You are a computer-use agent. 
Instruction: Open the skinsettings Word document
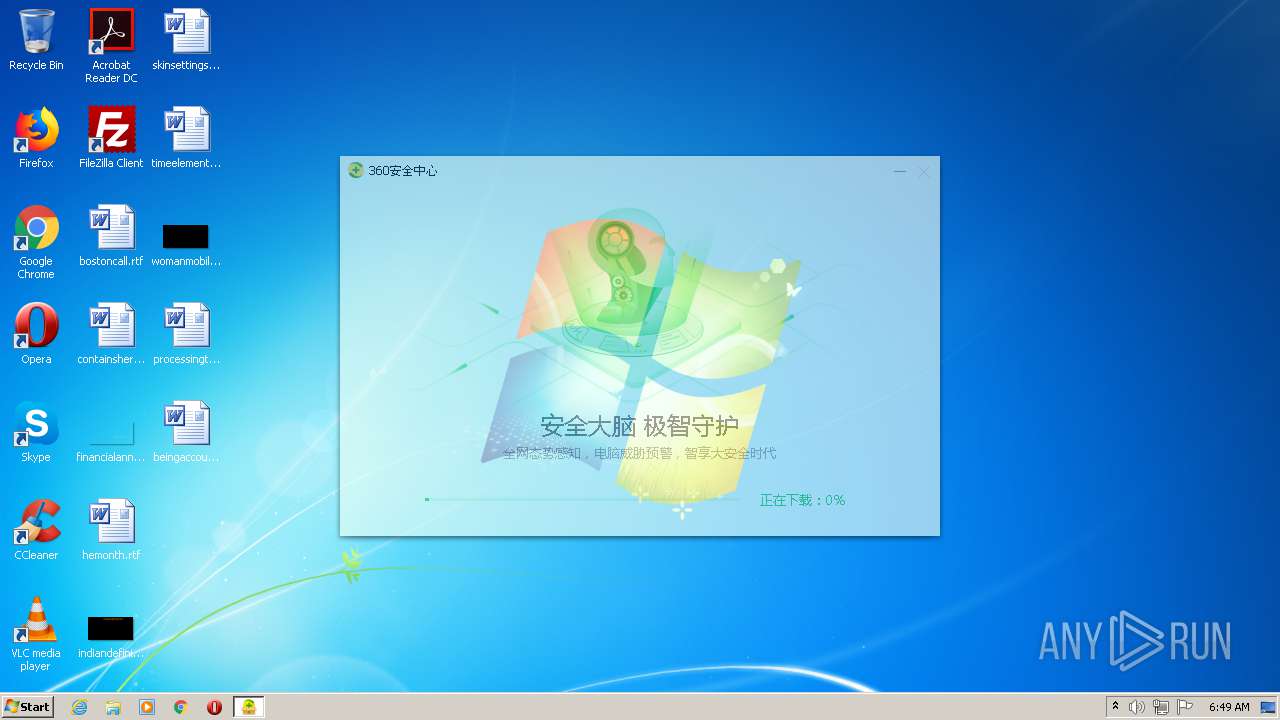[x=186, y=40]
